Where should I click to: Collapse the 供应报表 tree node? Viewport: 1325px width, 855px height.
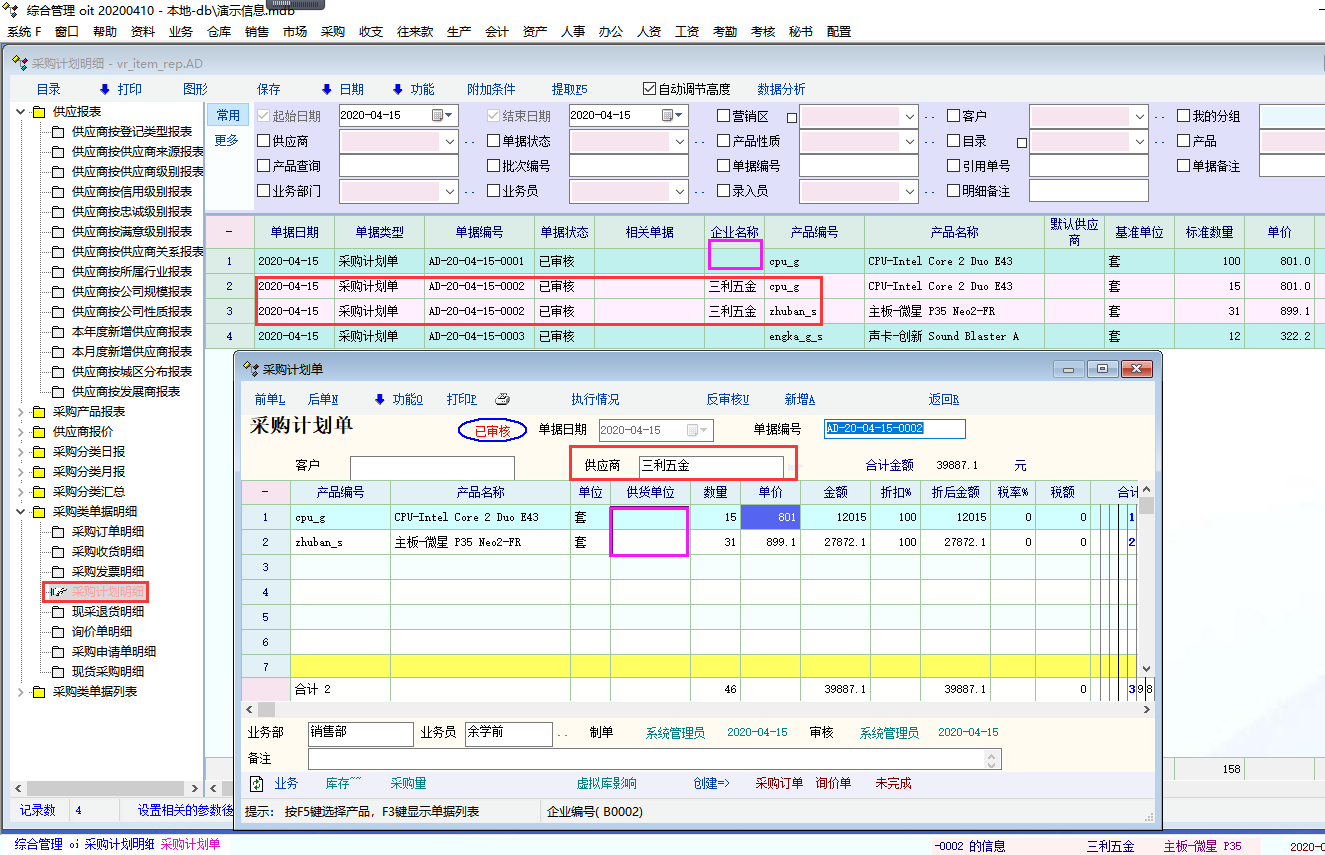[22, 111]
